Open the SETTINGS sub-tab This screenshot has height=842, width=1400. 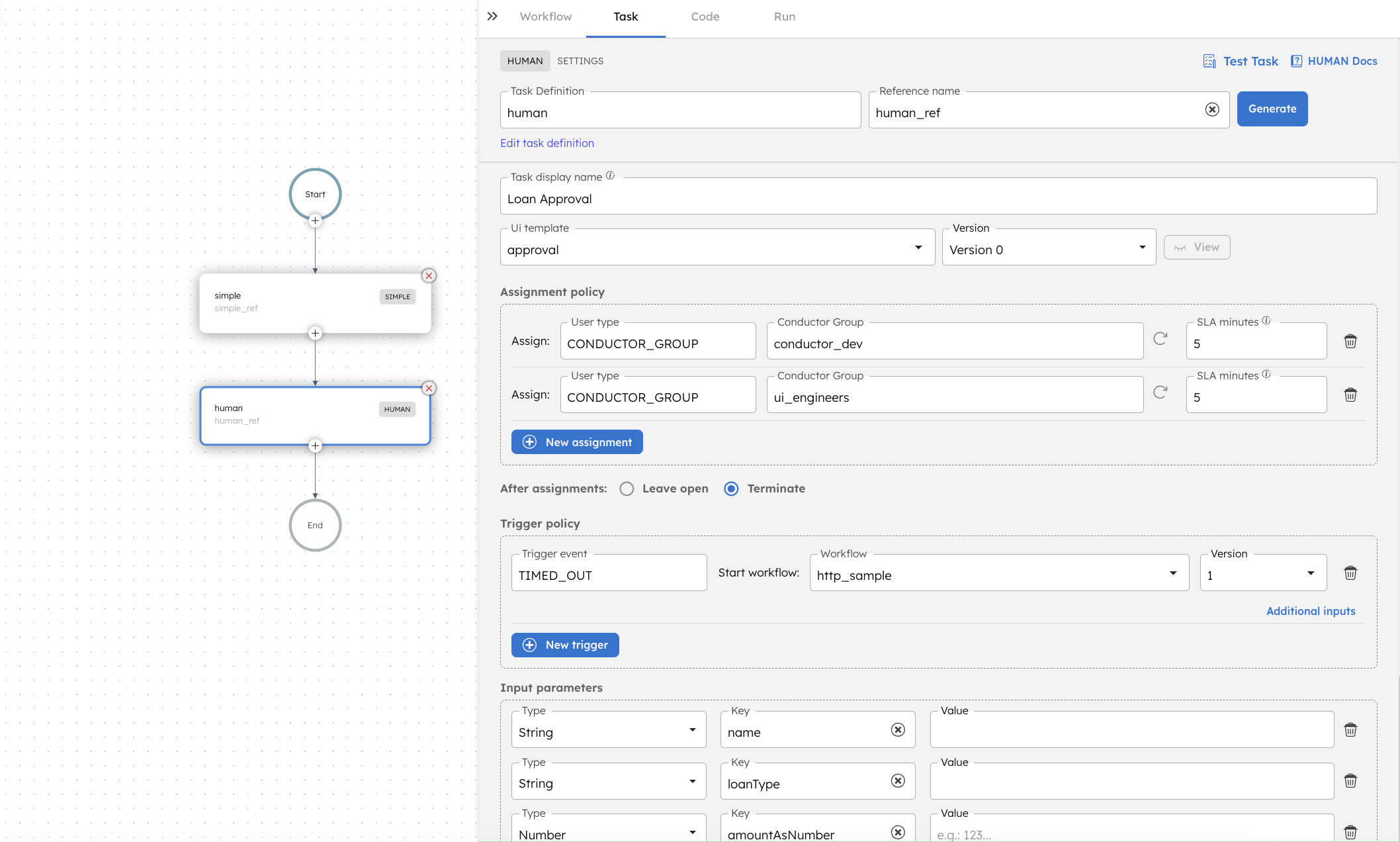(x=580, y=61)
